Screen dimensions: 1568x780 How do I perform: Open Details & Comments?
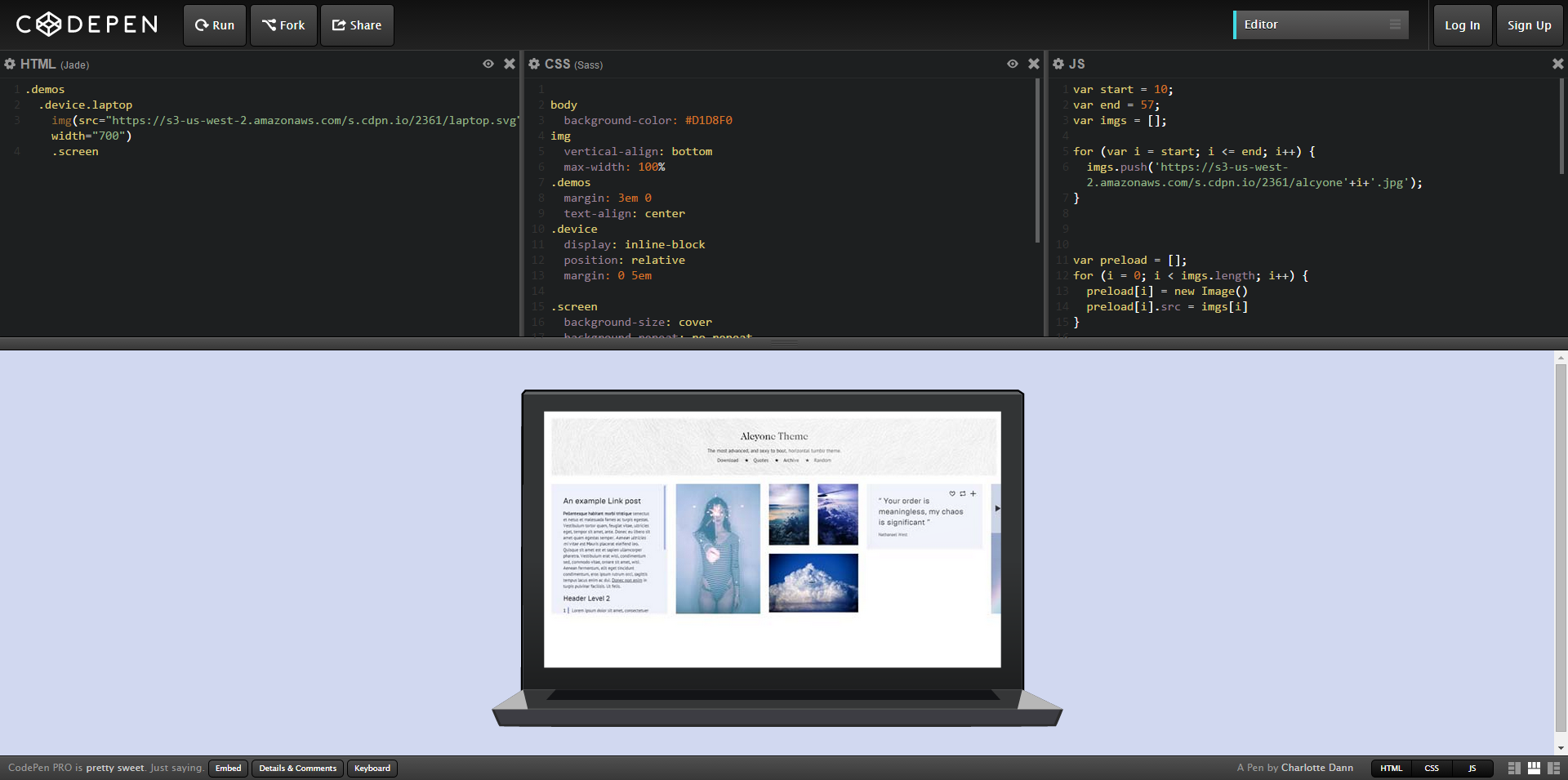pyautogui.click(x=298, y=768)
